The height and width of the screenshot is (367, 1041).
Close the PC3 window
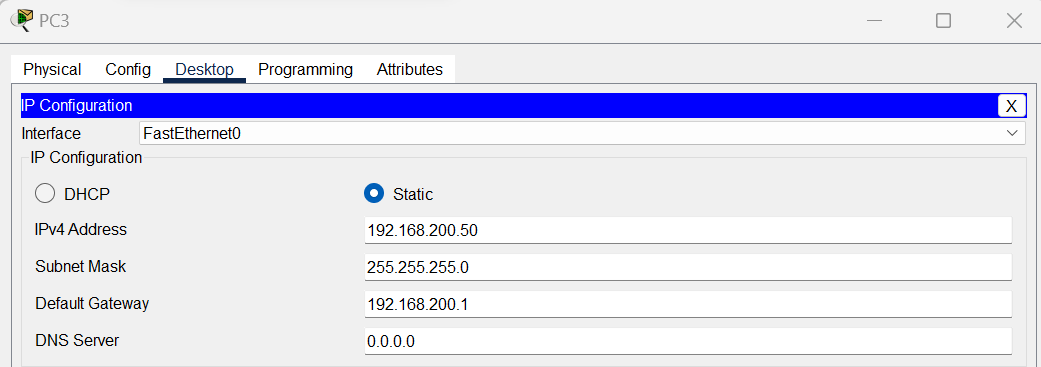tap(1014, 21)
